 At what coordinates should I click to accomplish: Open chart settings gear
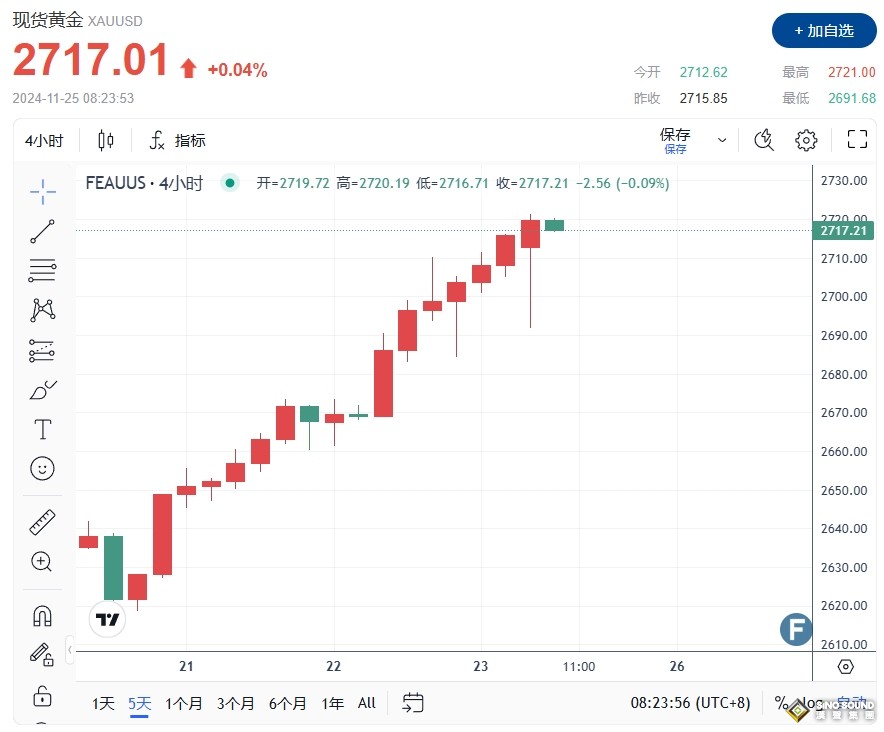tap(806, 140)
